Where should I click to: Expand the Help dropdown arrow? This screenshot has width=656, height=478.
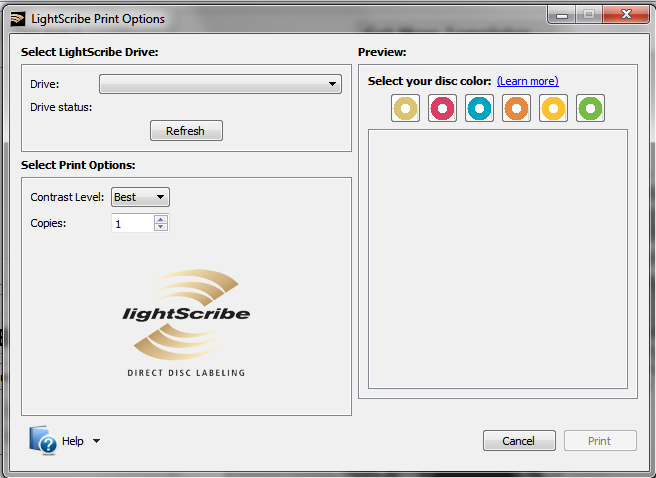coord(96,441)
